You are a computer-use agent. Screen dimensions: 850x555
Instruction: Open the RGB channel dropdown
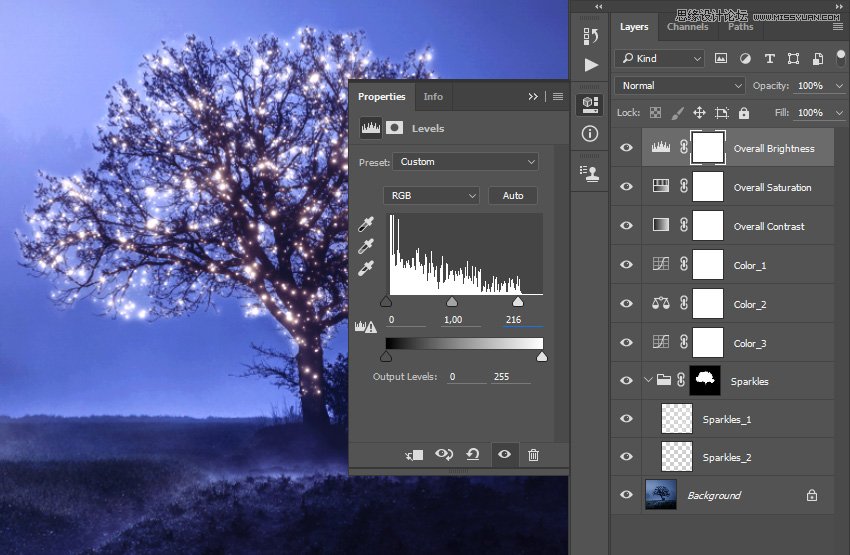point(431,195)
